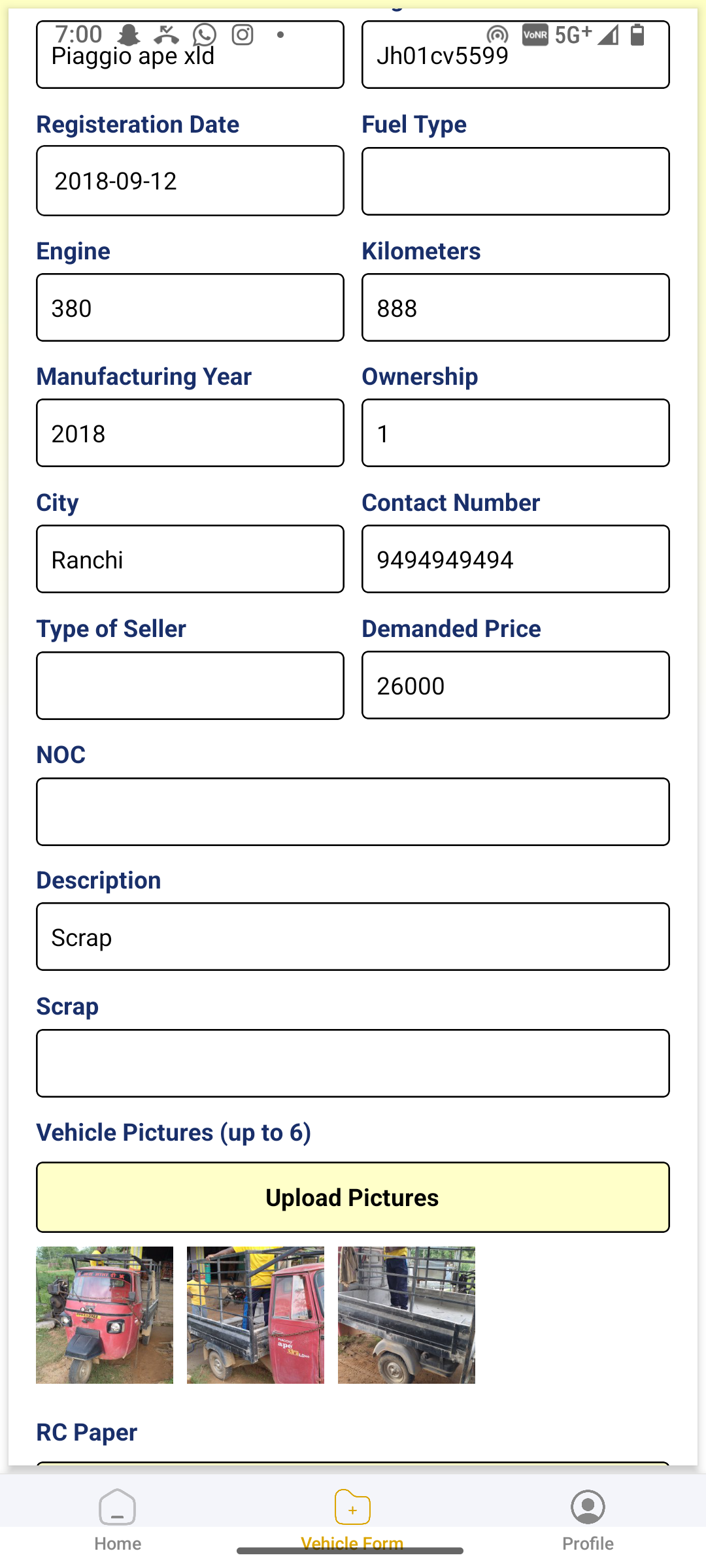706x1568 pixels.
Task: Click the Upload Pictures button
Action: [353, 1197]
